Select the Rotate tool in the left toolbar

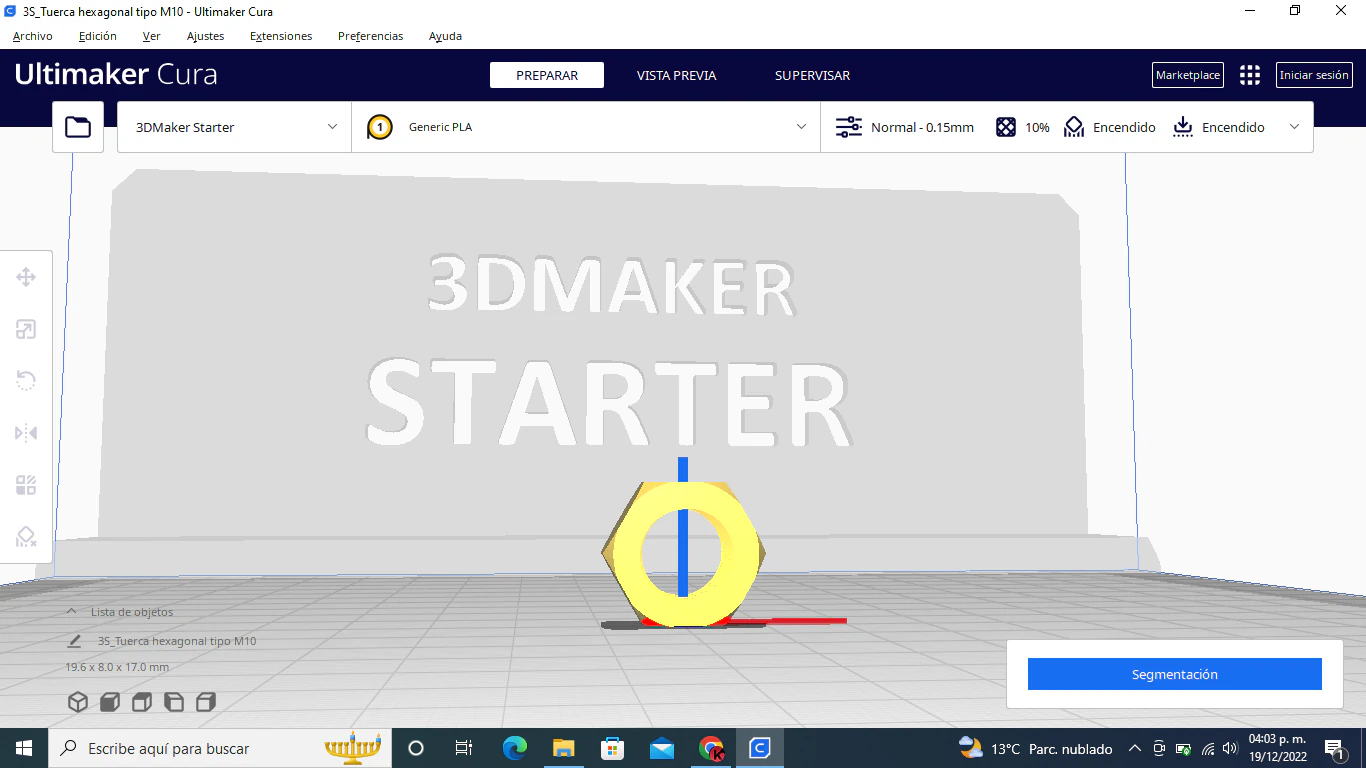[26, 381]
